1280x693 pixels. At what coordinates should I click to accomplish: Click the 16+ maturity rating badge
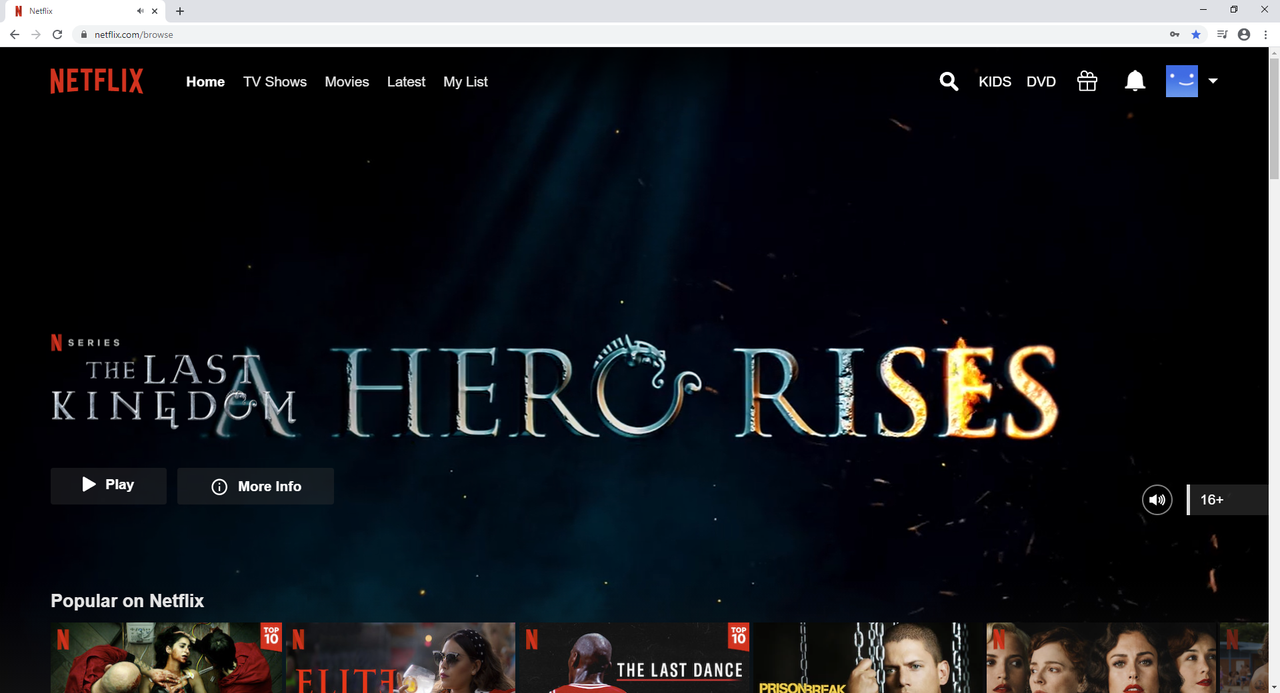1227,499
